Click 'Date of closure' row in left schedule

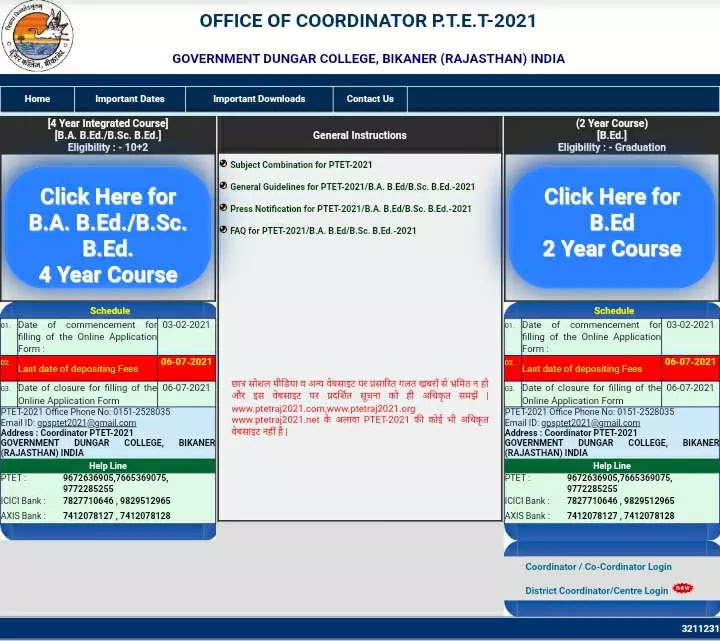(x=108, y=394)
